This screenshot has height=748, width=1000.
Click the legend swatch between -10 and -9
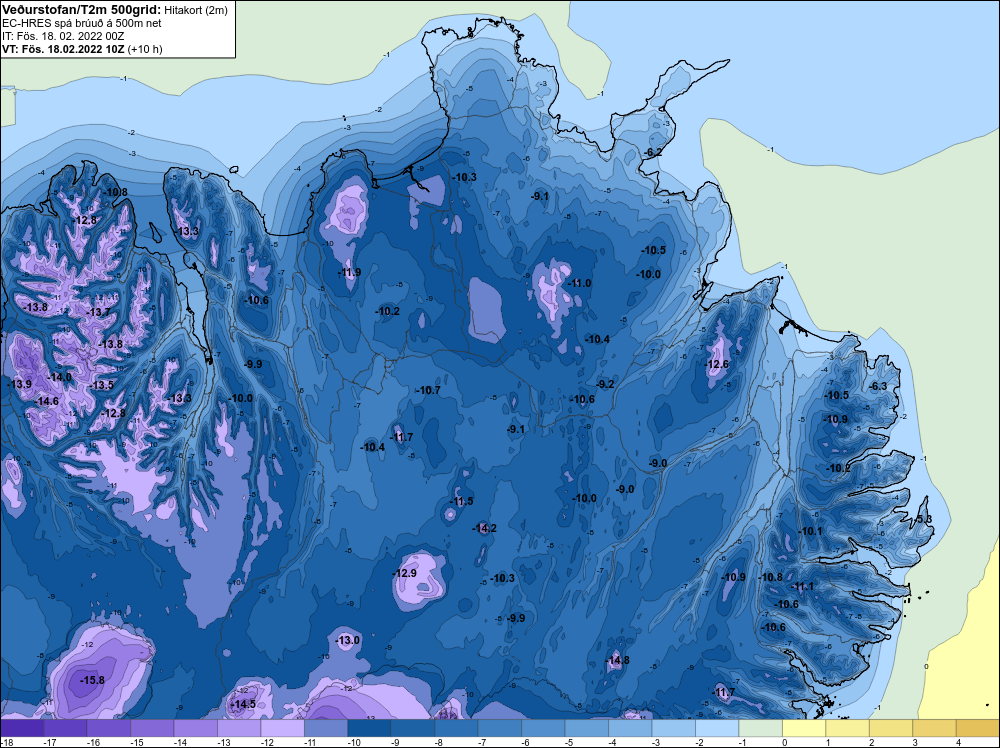point(369,728)
